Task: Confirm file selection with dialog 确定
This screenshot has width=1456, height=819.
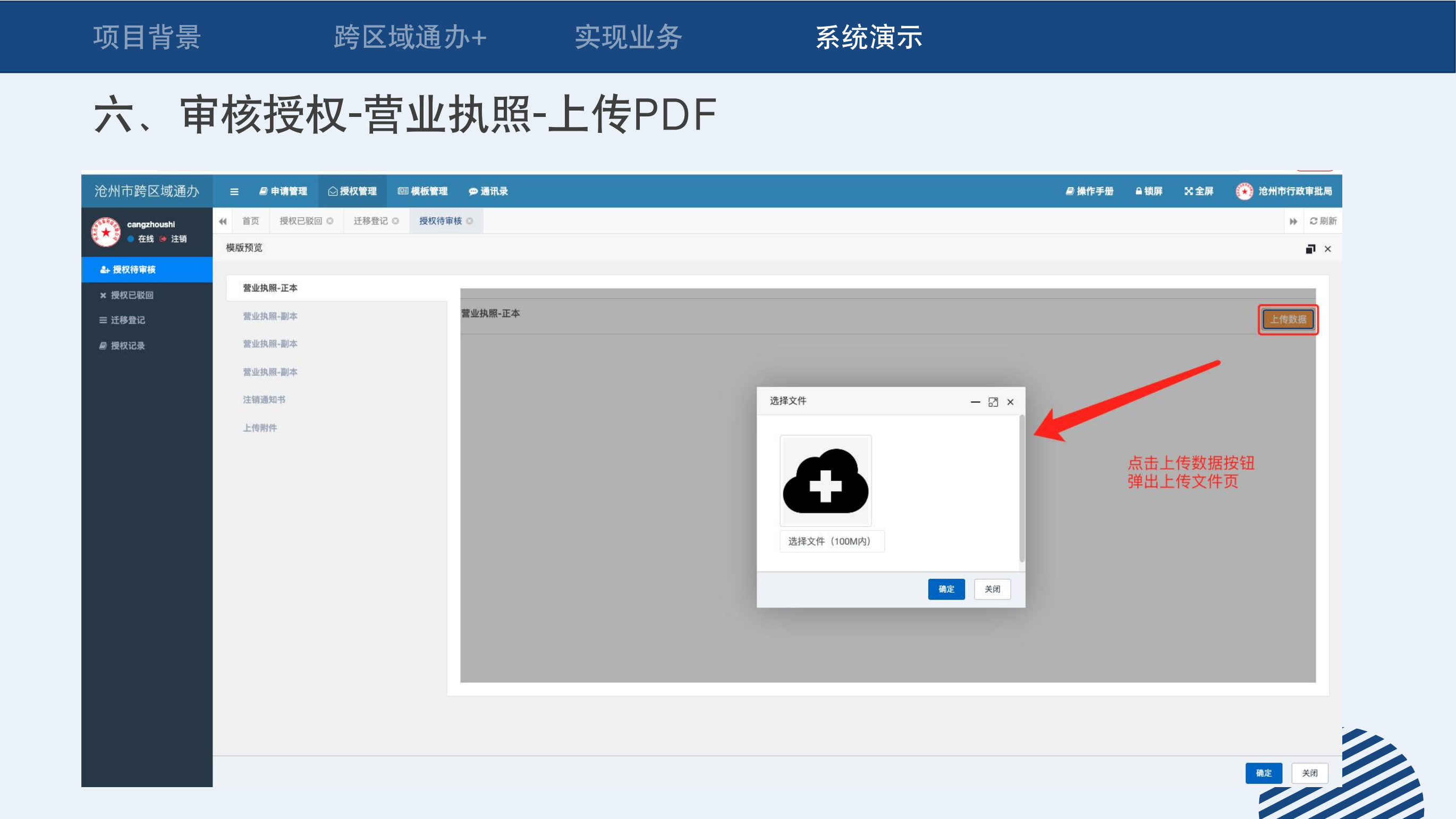Action: tap(946, 589)
